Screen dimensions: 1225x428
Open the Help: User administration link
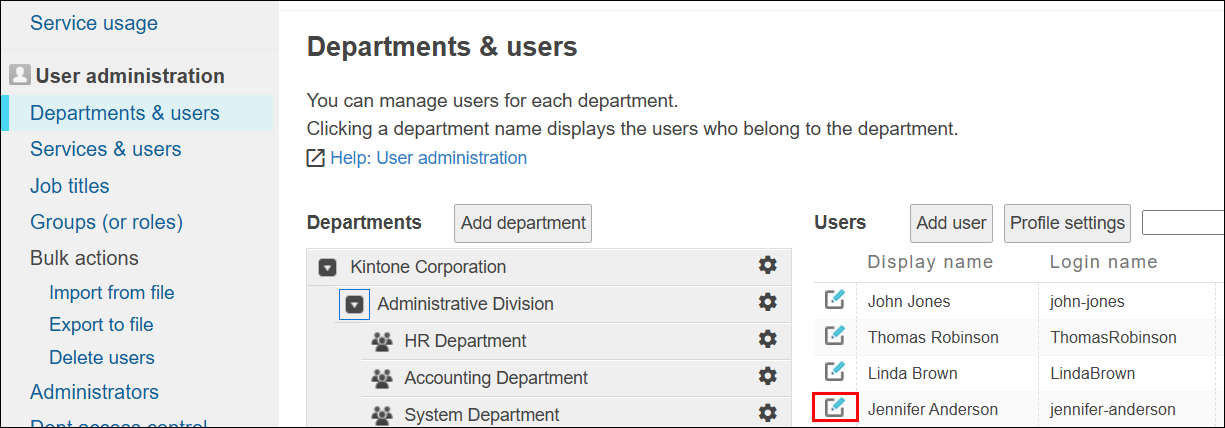427,158
